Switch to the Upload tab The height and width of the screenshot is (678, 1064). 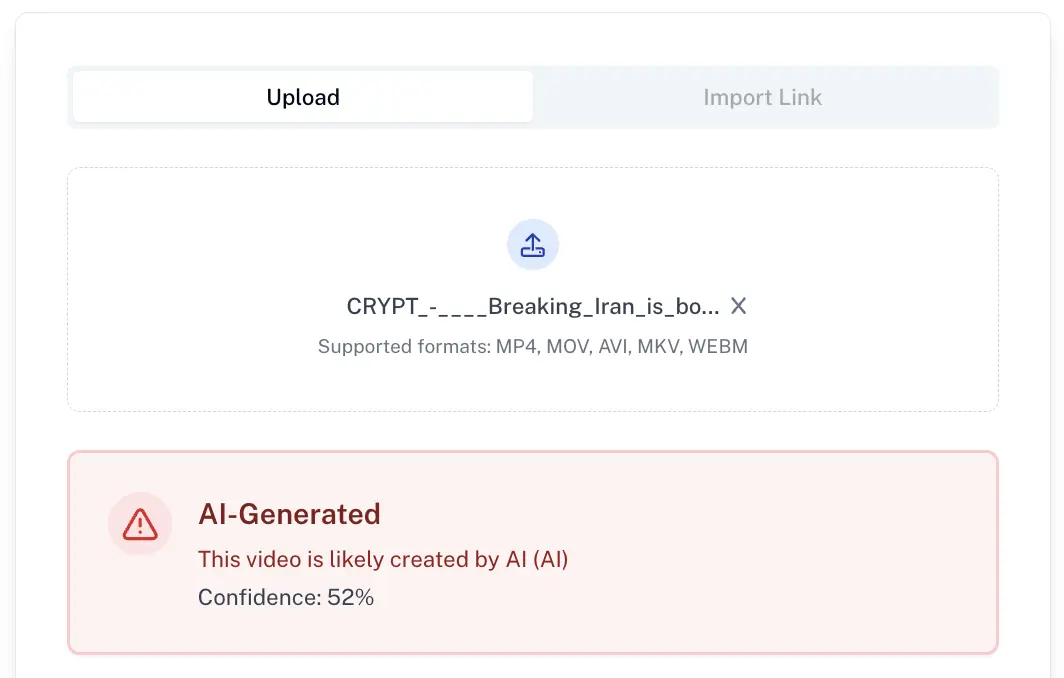point(302,97)
